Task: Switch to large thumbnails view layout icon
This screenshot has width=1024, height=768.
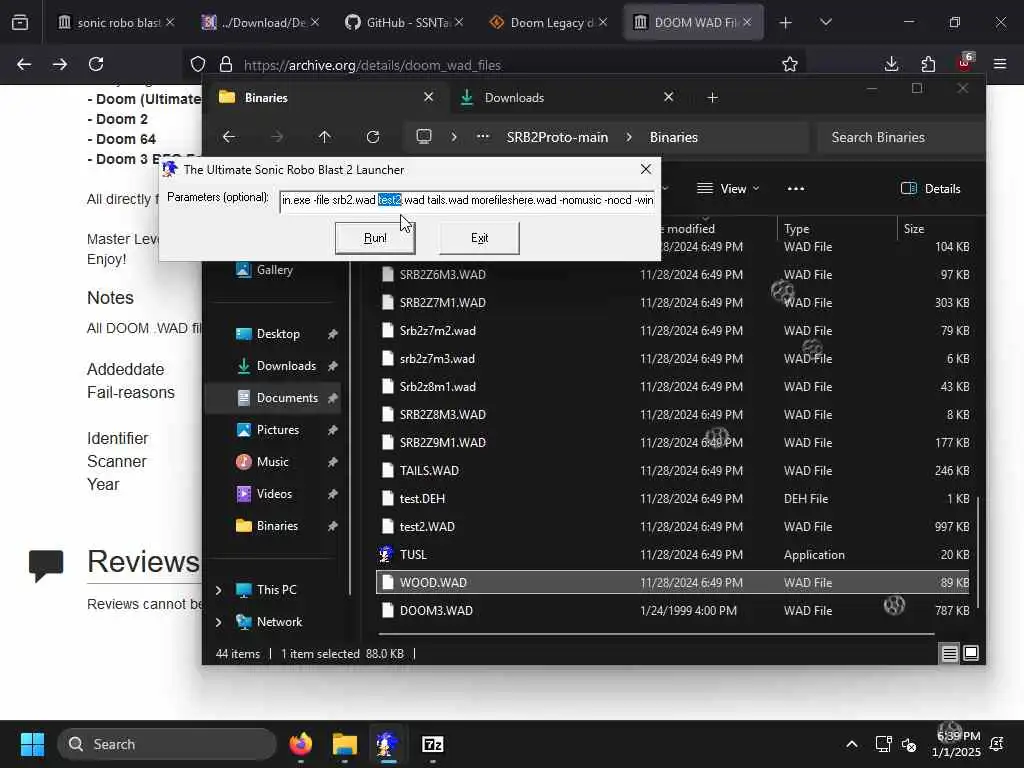Action: tap(971, 653)
